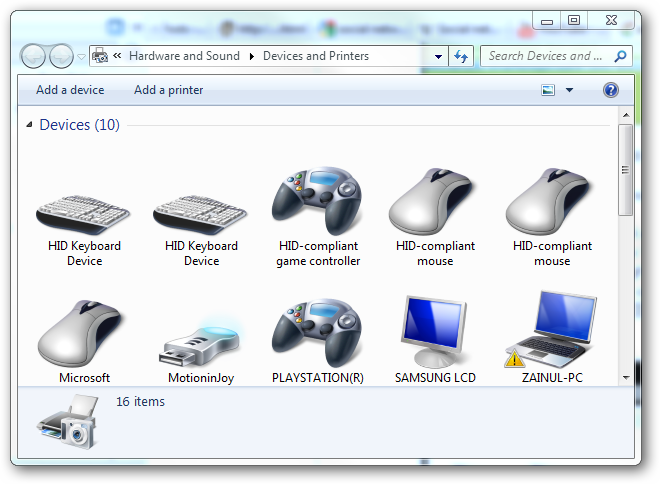This screenshot has width=660, height=484.
Task: Click the view options picture icon
Action: pos(548,90)
